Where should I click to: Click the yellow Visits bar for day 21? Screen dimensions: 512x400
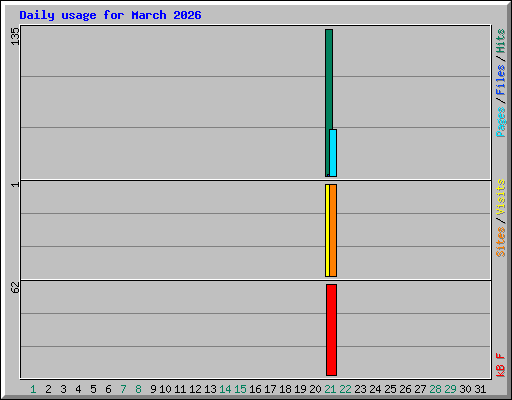[x=327, y=230]
